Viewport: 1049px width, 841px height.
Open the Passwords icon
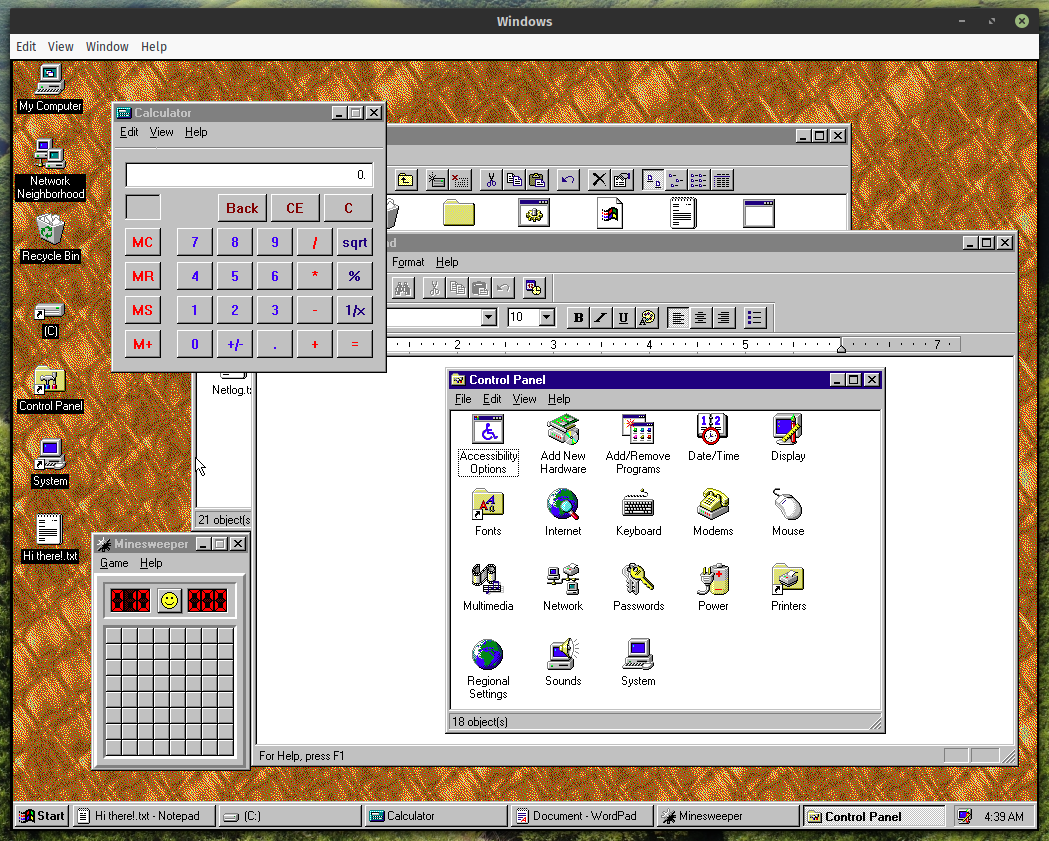tap(638, 588)
